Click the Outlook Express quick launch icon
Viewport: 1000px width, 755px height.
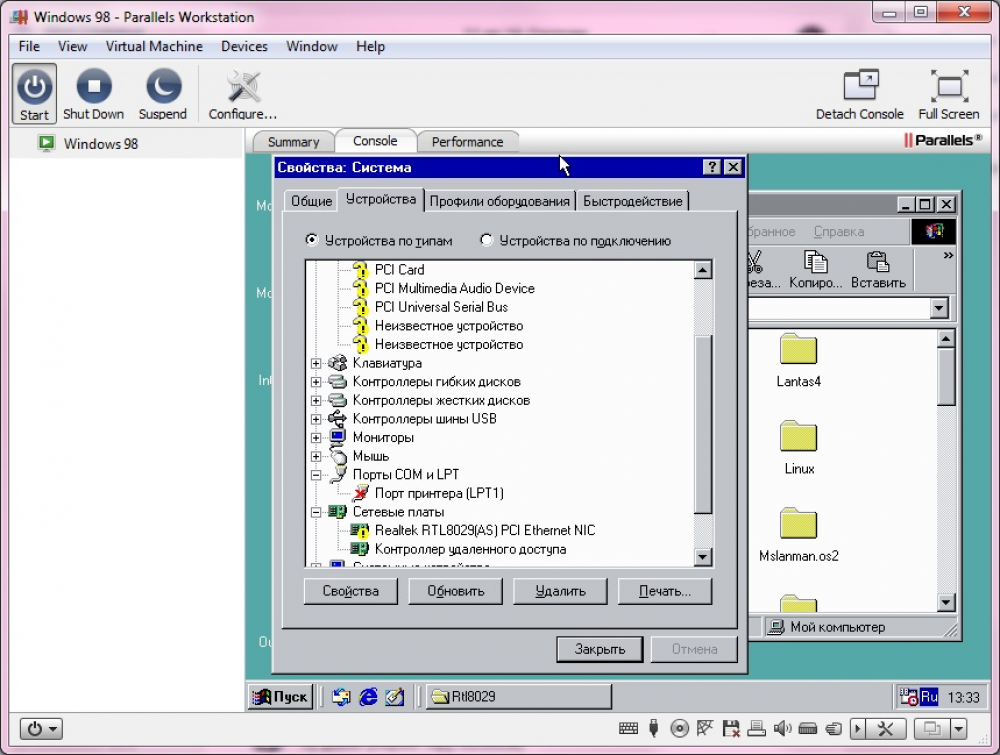click(341, 697)
